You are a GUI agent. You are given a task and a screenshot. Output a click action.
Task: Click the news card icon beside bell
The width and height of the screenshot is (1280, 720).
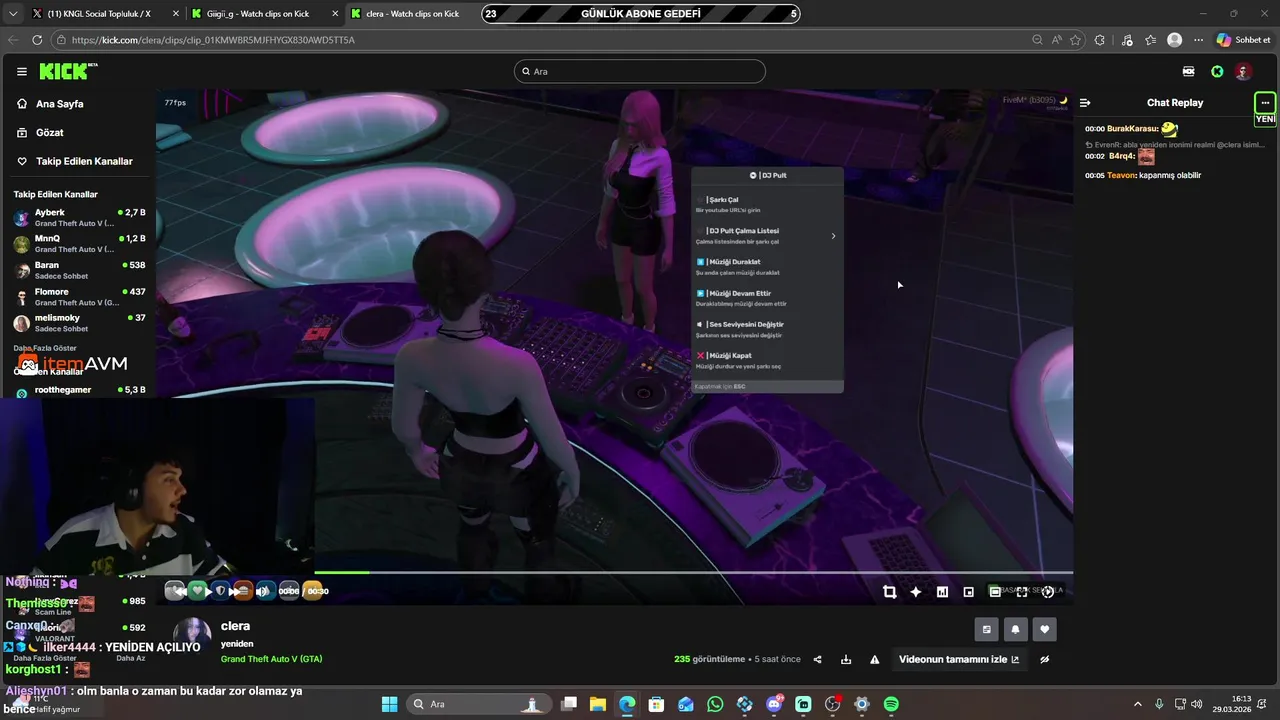pos(987,629)
